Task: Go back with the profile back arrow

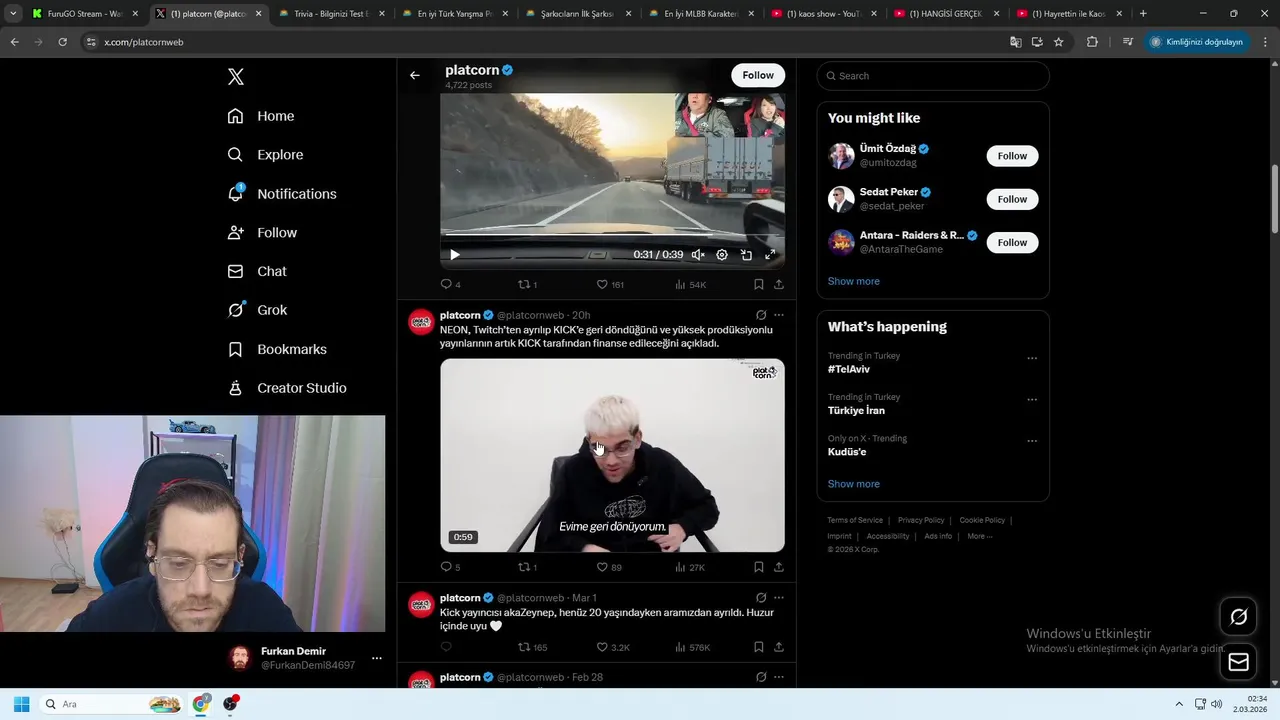Action: click(414, 75)
